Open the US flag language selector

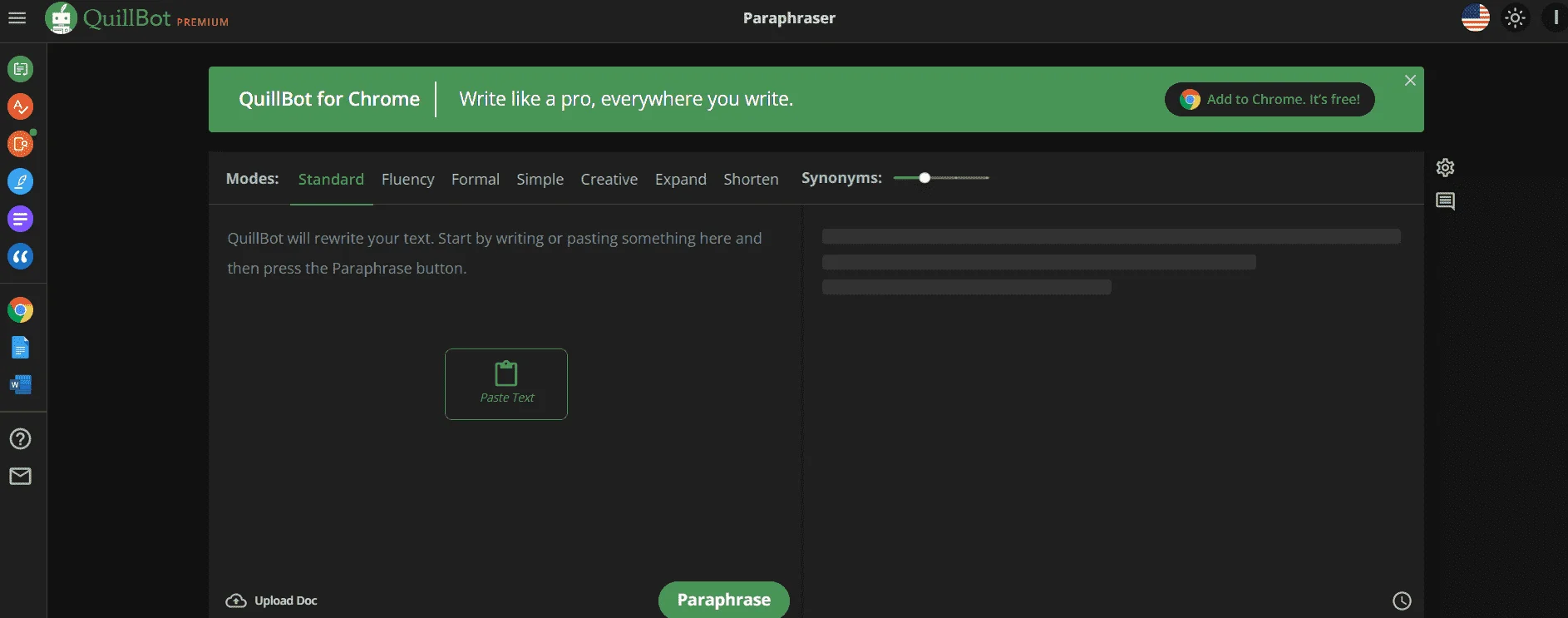tap(1476, 17)
